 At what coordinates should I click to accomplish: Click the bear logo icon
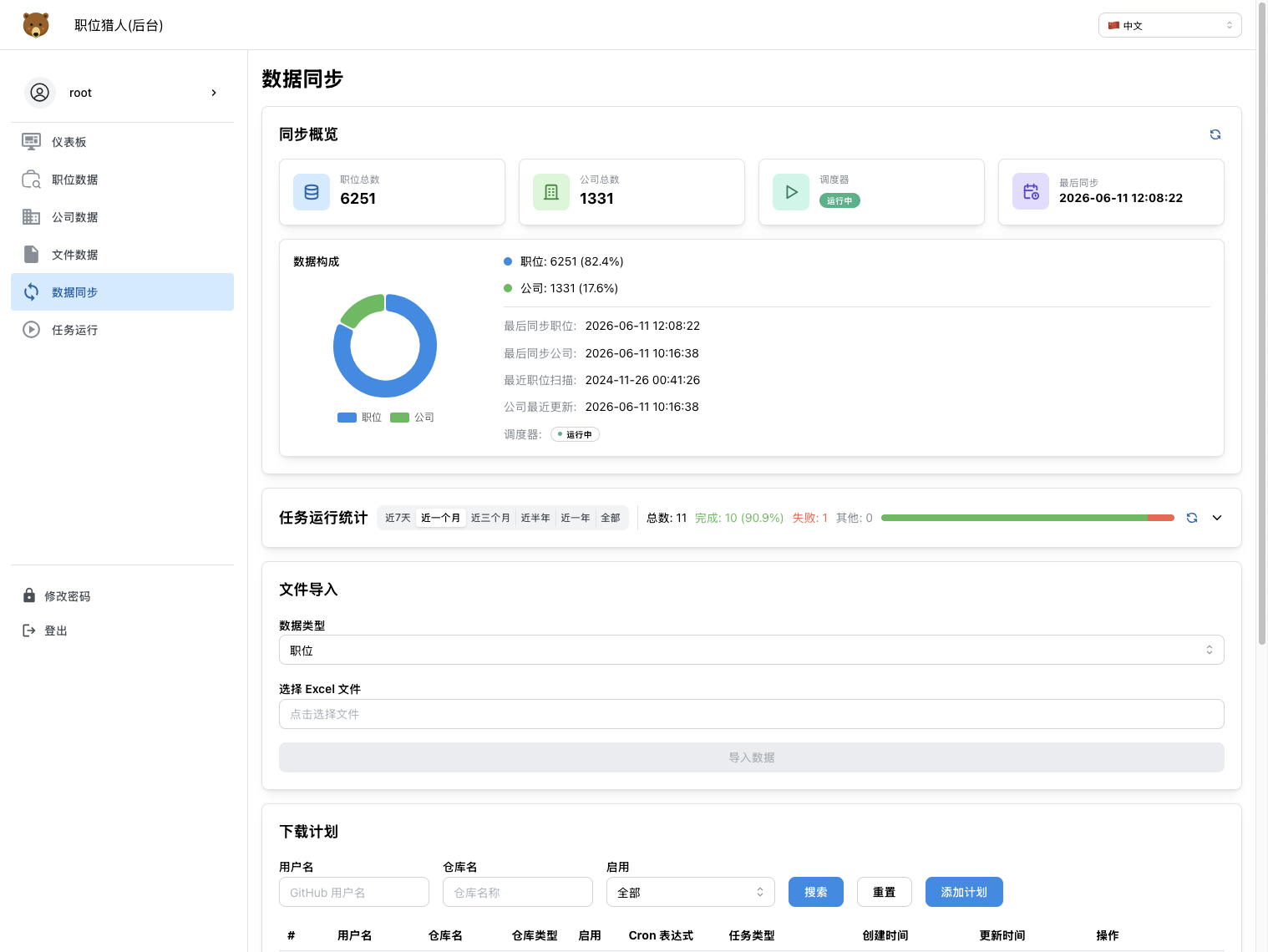click(36, 25)
